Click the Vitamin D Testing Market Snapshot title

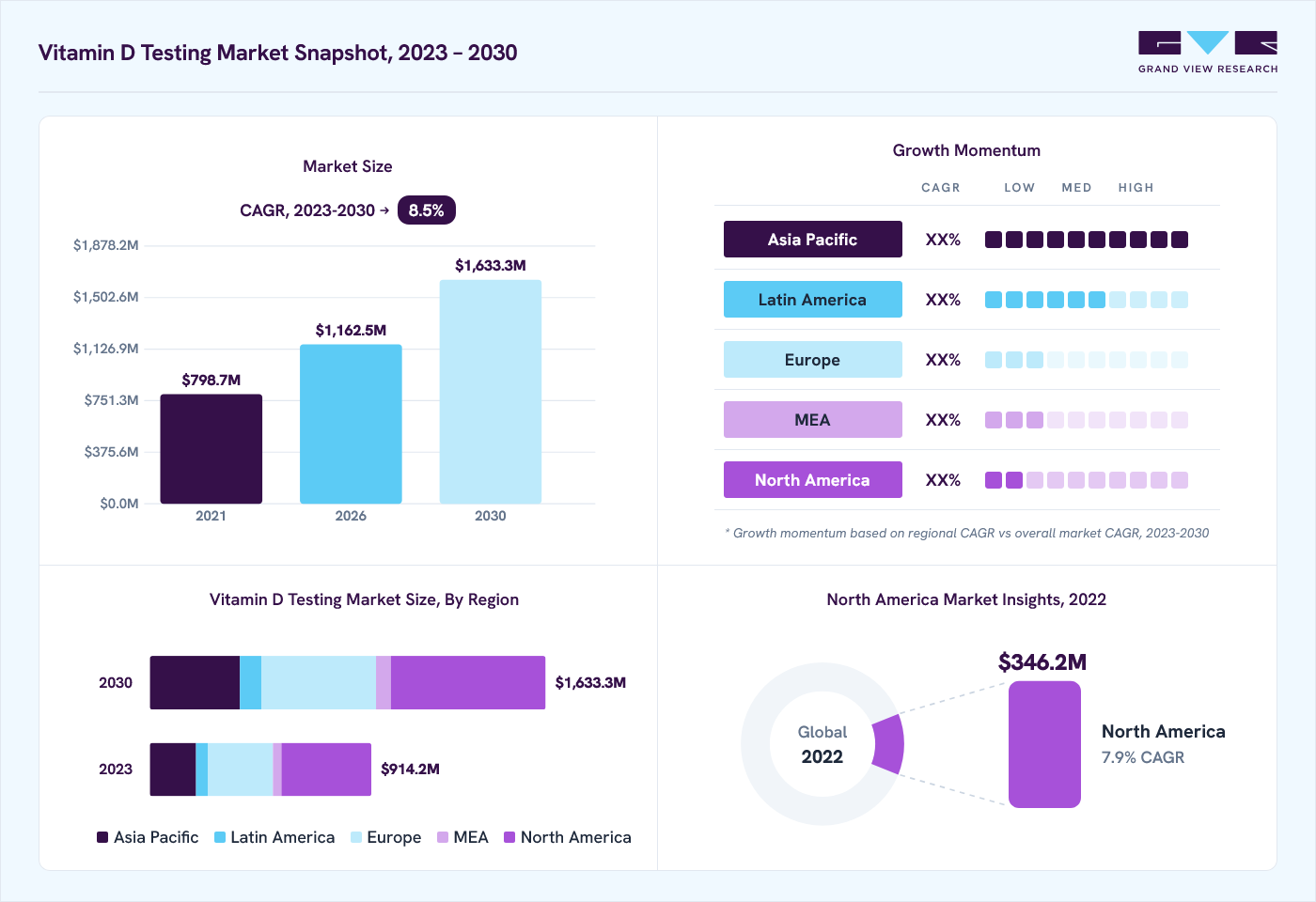pyautogui.click(x=278, y=53)
